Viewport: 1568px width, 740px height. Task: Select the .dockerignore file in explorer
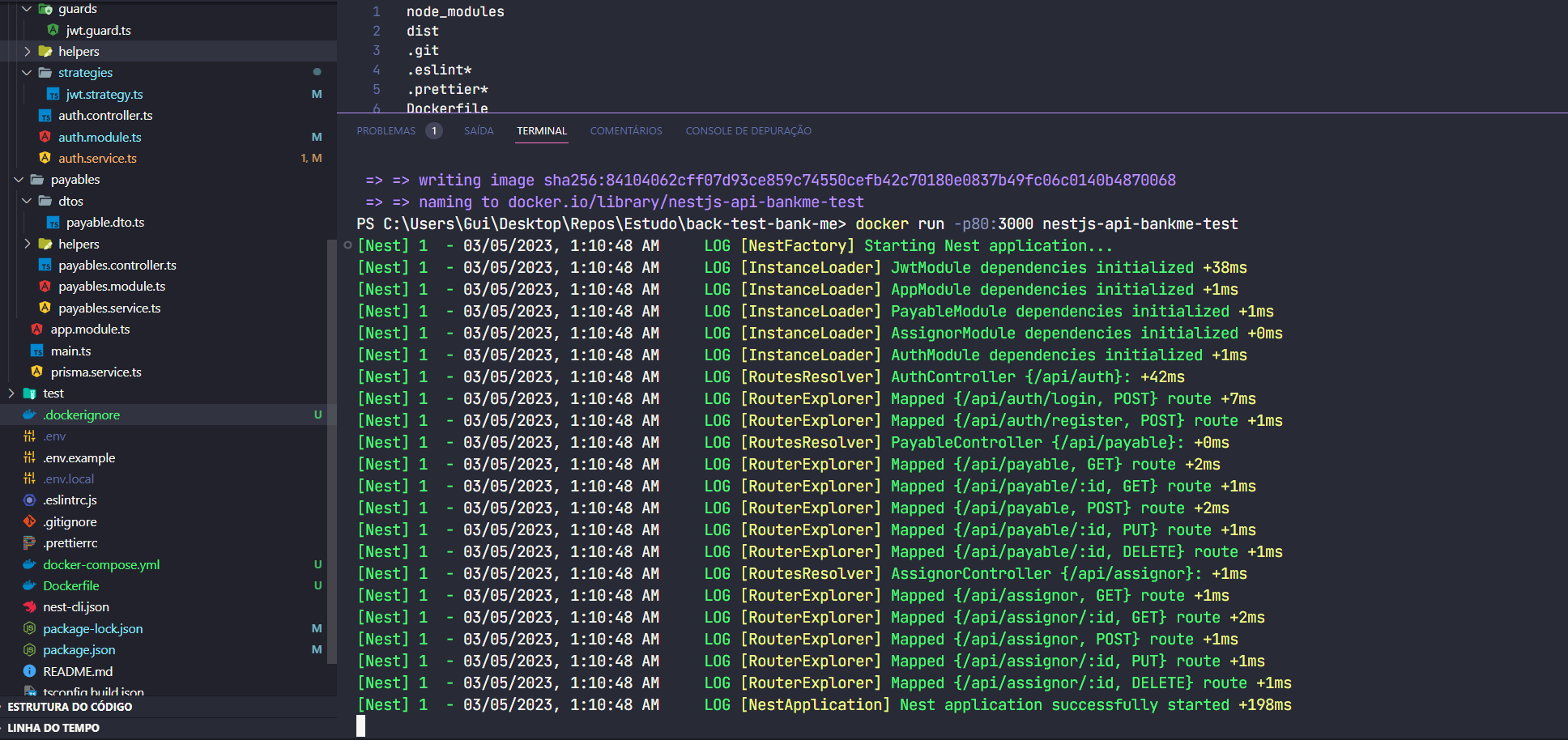click(x=83, y=414)
